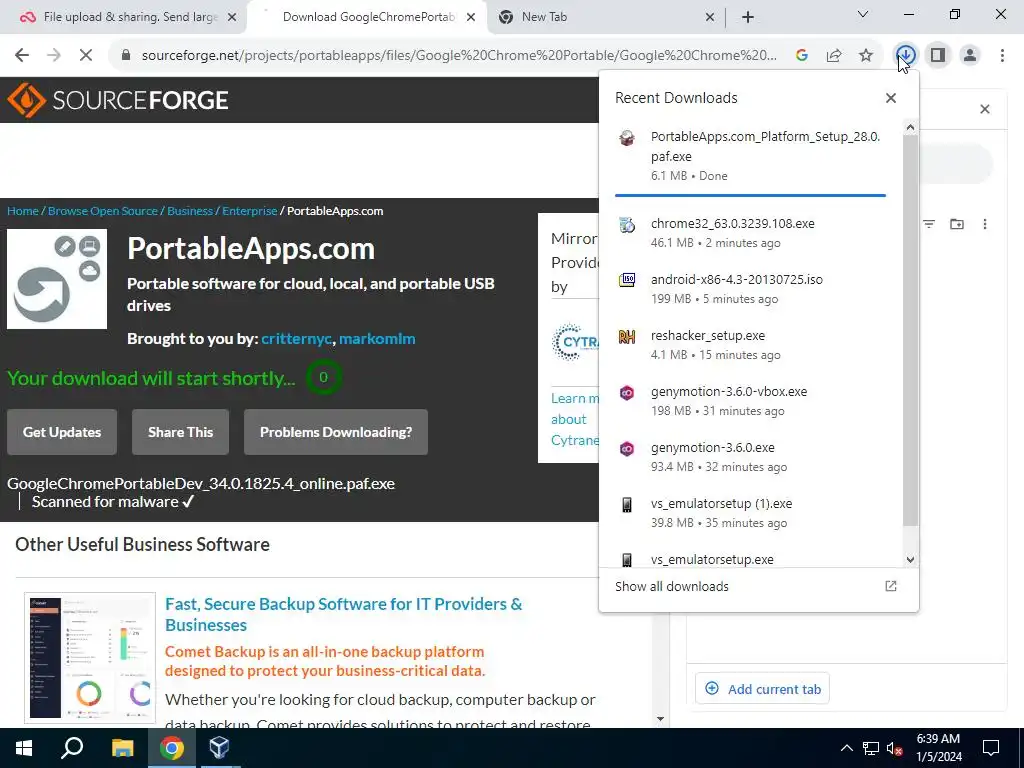Select the Download GoogleChromePortable tab
This screenshot has width=1024, height=768.
pyautogui.click(x=367, y=17)
